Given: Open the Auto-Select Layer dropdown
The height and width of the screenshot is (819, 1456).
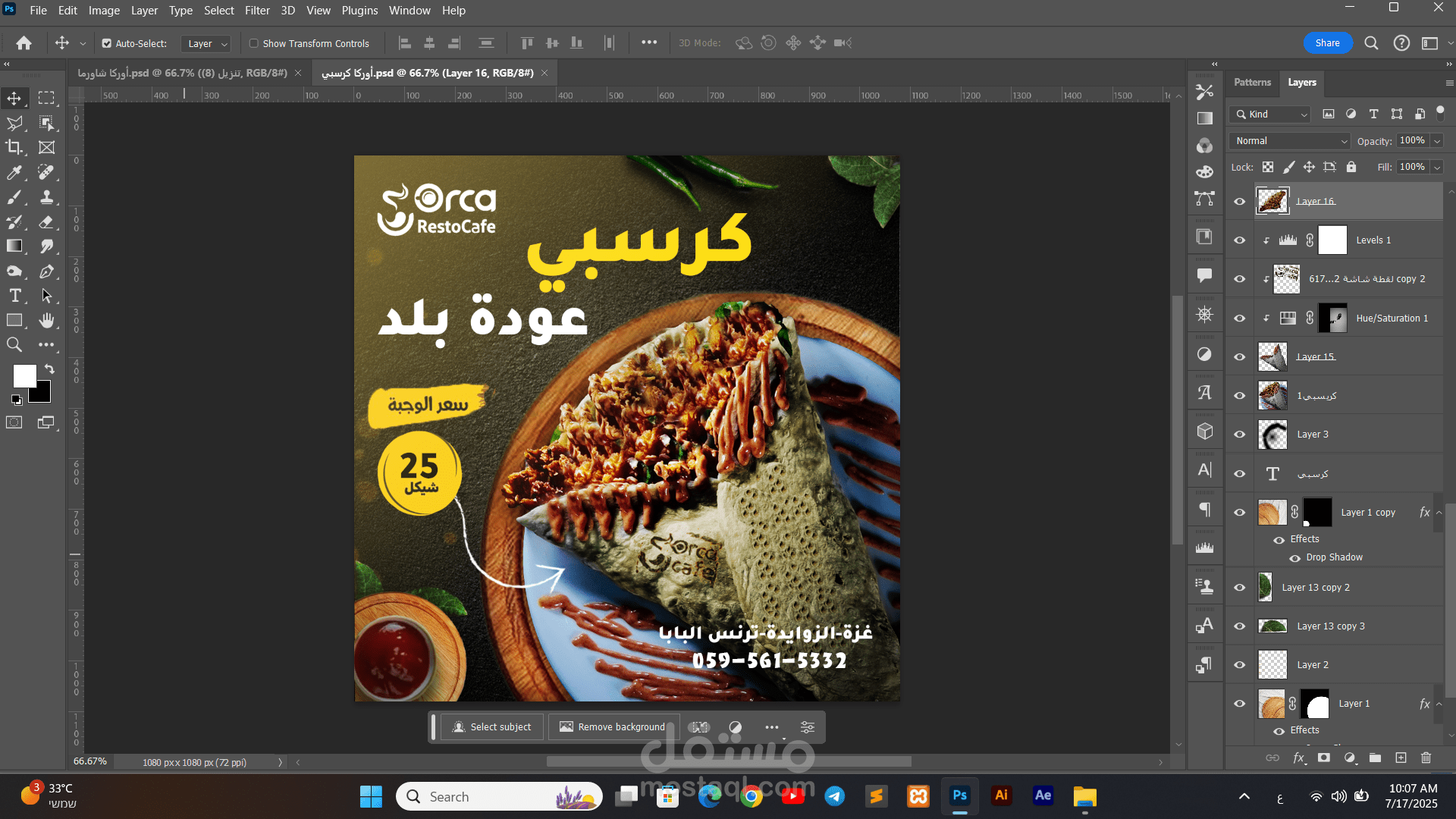Looking at the screenshot, I should (x=206, y=43).
